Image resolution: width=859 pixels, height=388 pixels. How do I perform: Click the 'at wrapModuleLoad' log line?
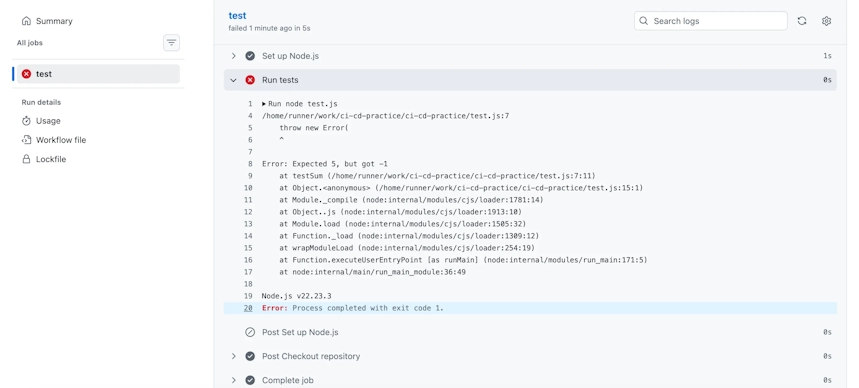[x=407, y=248]
